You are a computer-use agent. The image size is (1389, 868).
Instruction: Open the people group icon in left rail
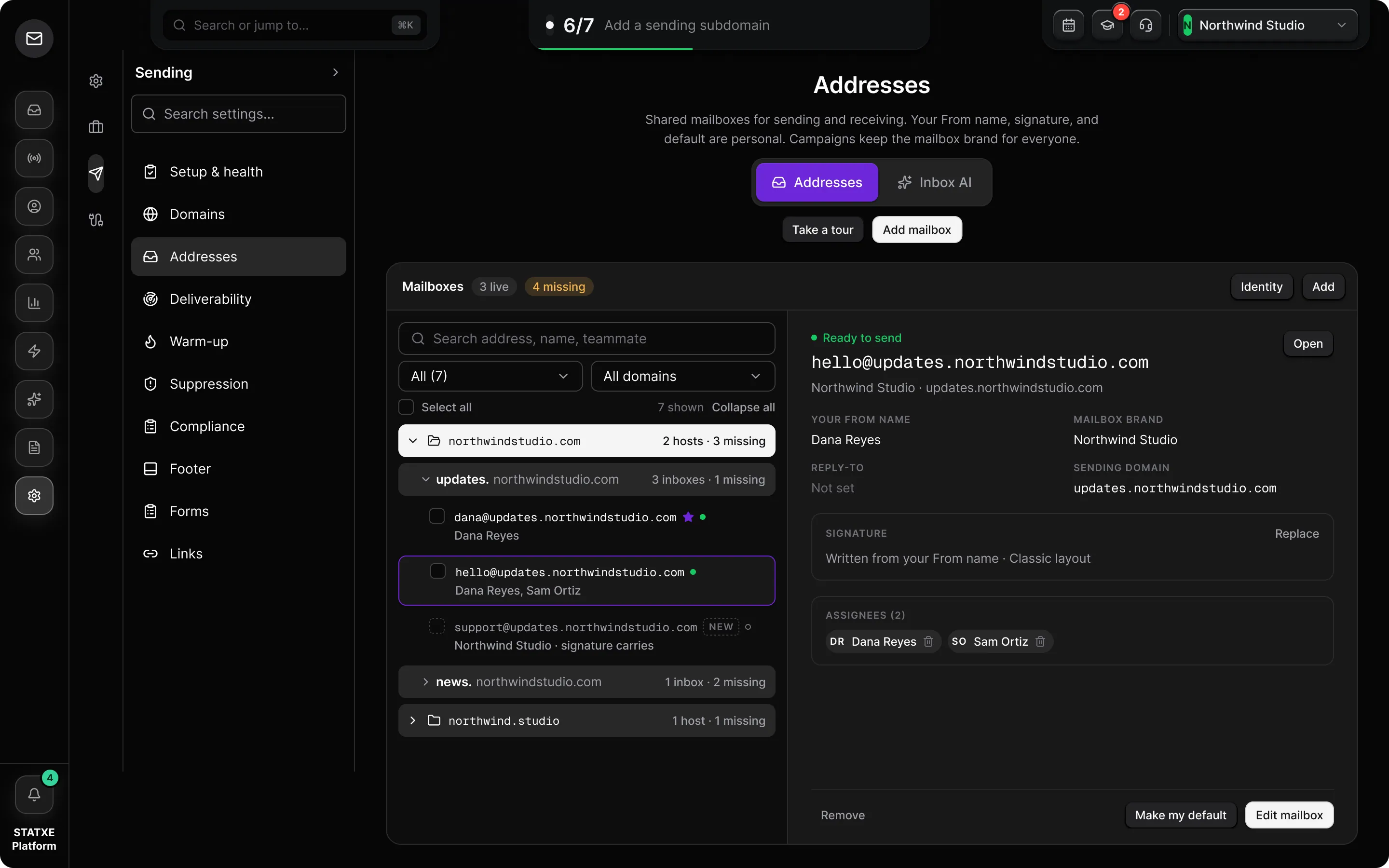(34, 254)
